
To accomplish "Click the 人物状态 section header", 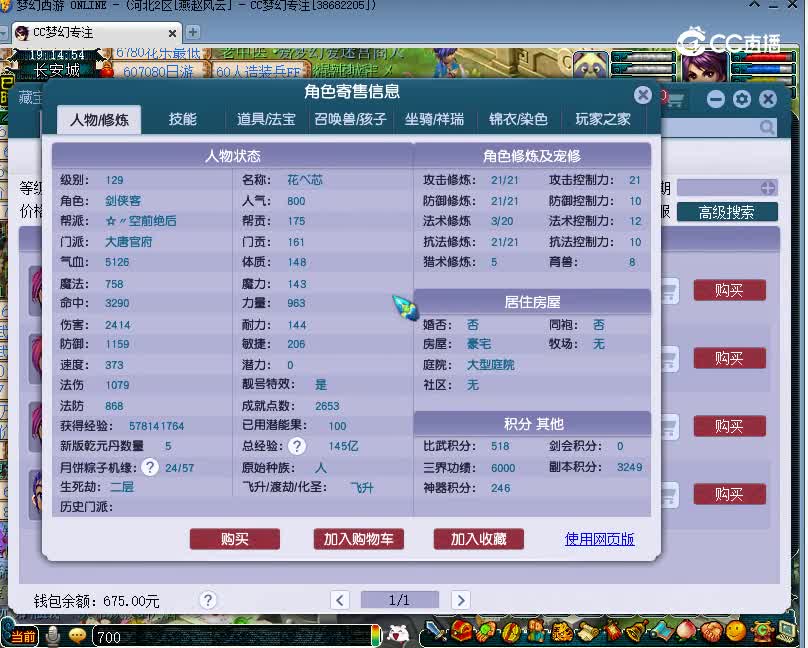I will pyautogui.click(x=232, y=156).
